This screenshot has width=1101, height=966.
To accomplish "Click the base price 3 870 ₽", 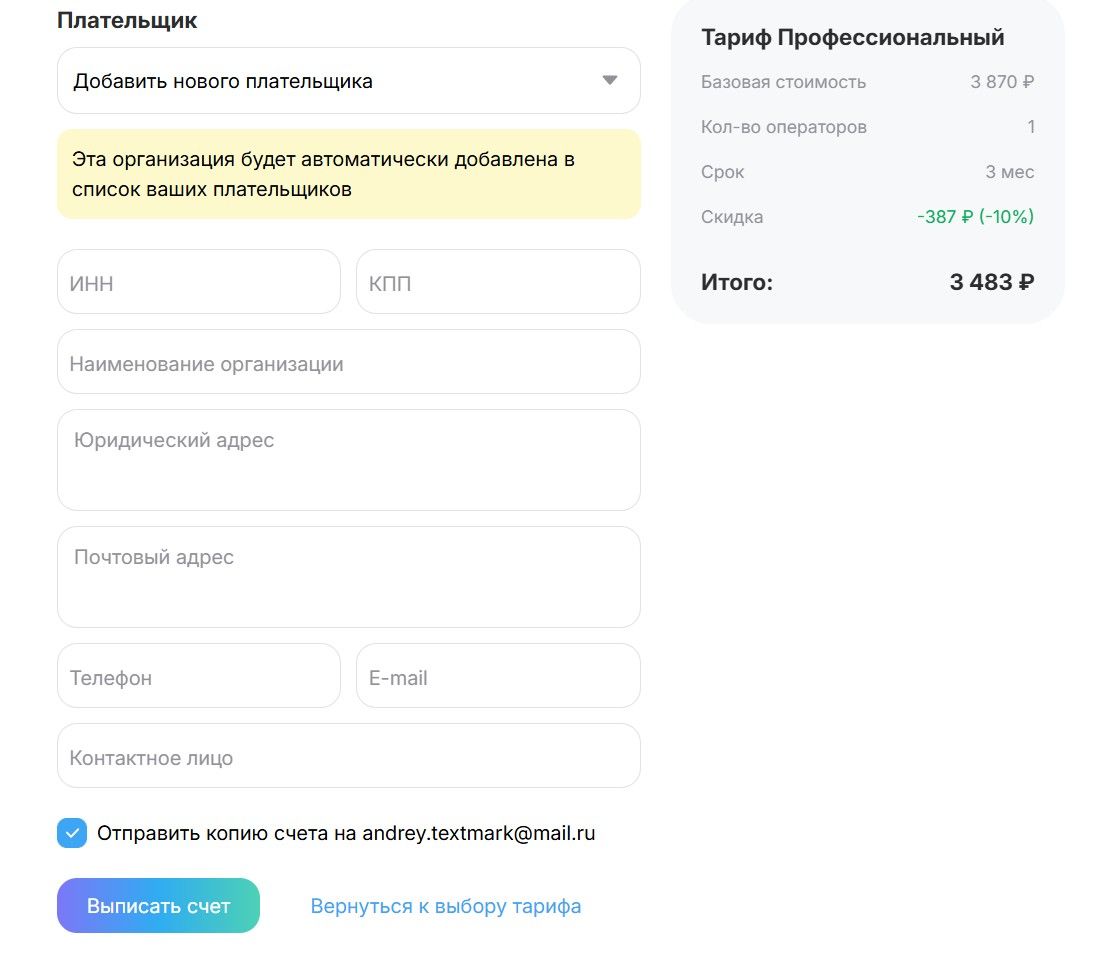I will point(1001,82).
